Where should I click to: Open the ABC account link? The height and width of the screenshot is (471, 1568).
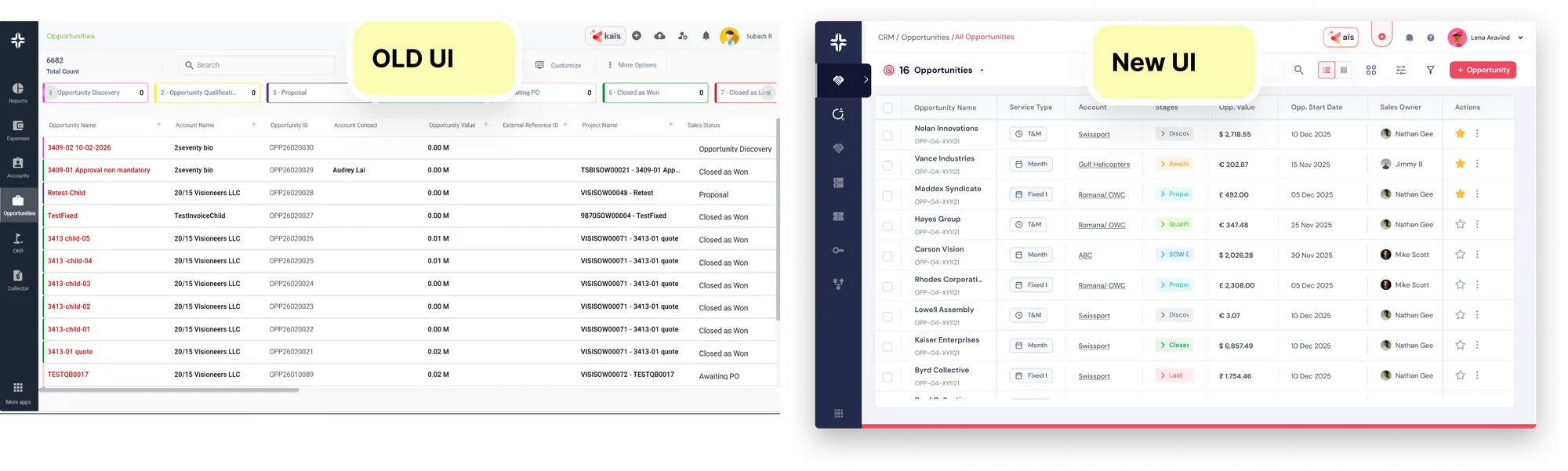point(1085,255)
